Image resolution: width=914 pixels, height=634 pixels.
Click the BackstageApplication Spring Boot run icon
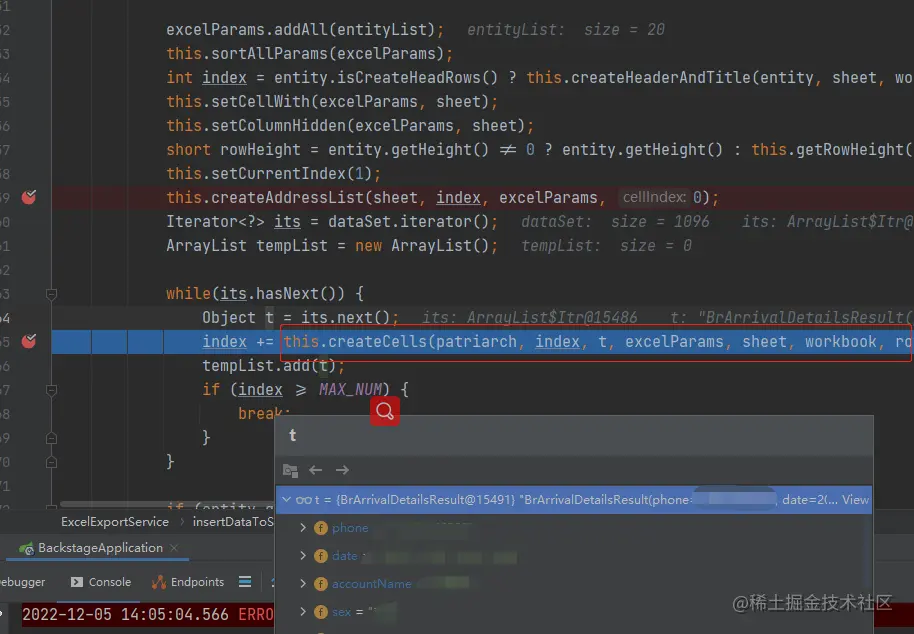pyautogui.click(x=26, y=548)
